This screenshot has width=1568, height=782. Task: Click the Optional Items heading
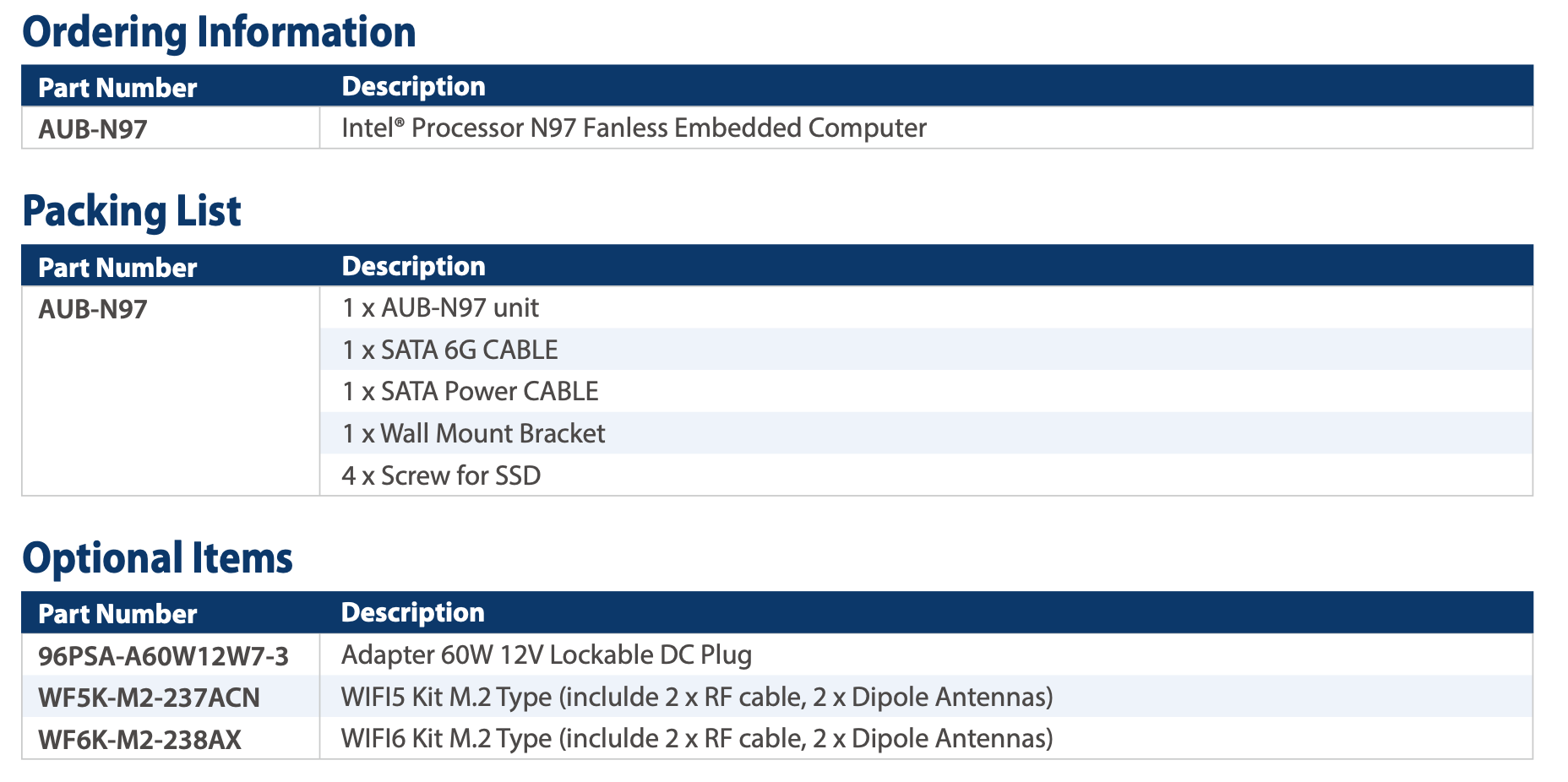tap(157, 558)
